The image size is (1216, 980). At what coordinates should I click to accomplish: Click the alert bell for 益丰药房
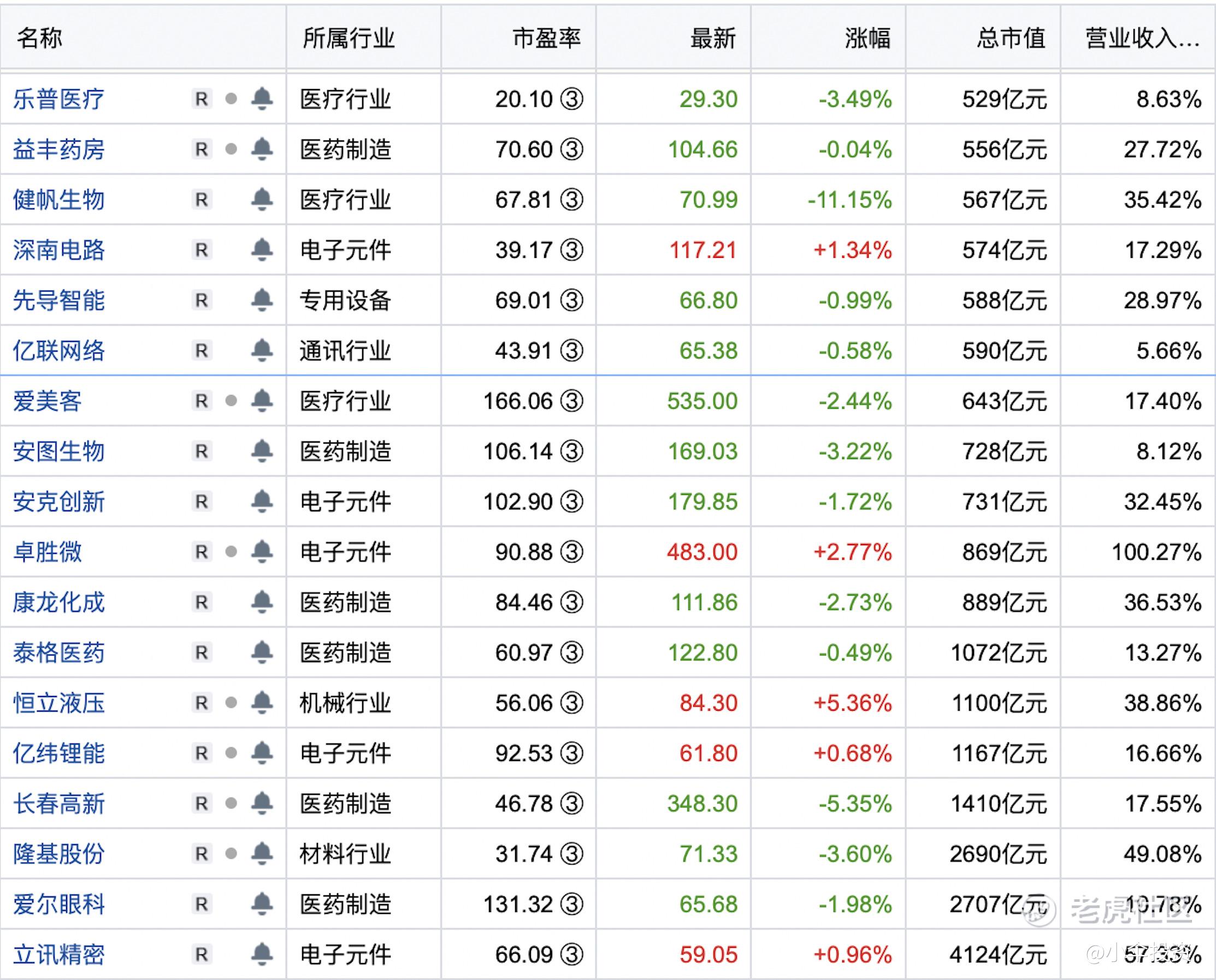coord(262,149)
